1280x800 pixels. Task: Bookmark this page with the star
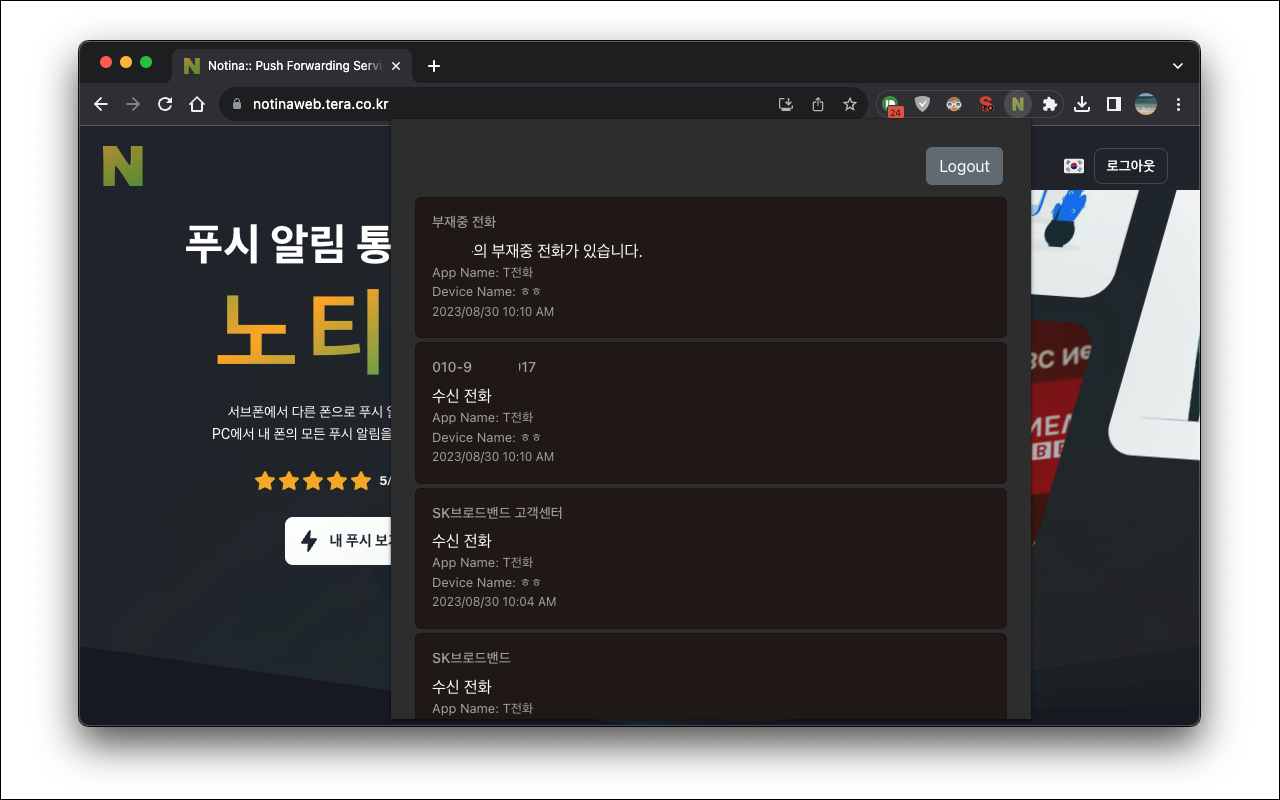(x=850, y=104)
